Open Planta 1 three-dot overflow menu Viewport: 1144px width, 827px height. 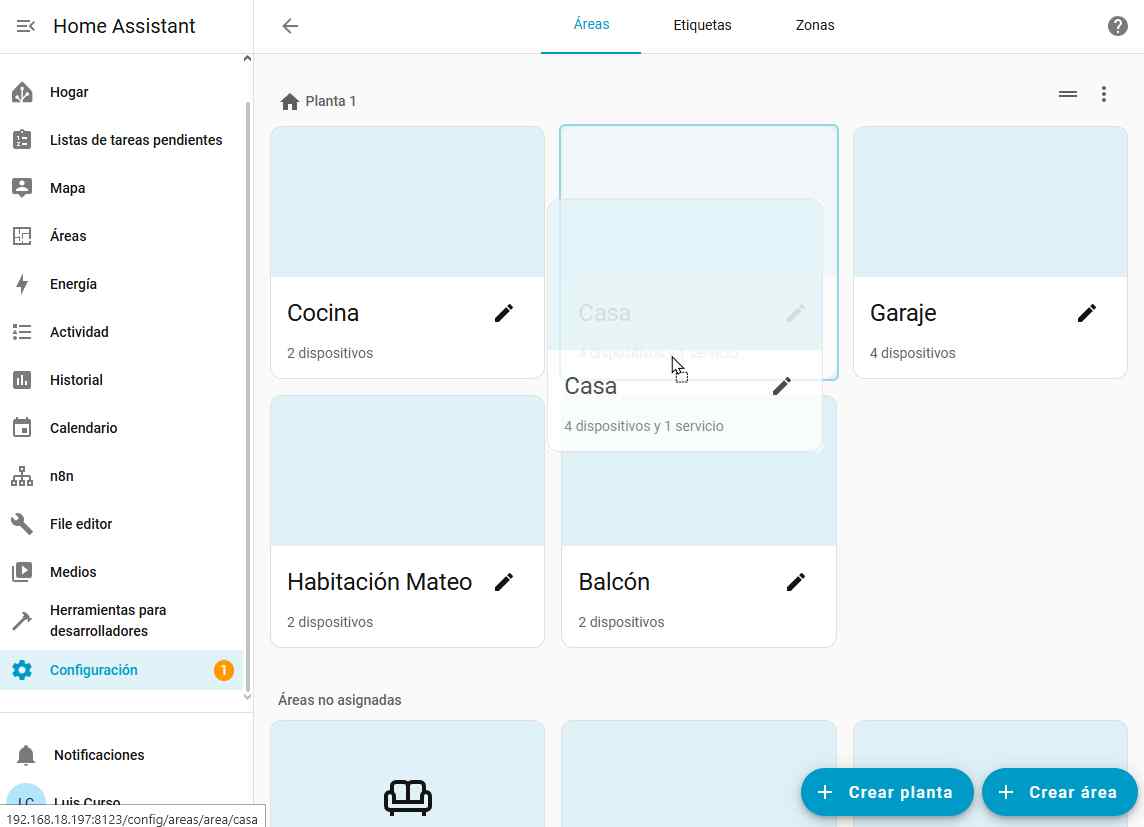tap(1104, 94)
